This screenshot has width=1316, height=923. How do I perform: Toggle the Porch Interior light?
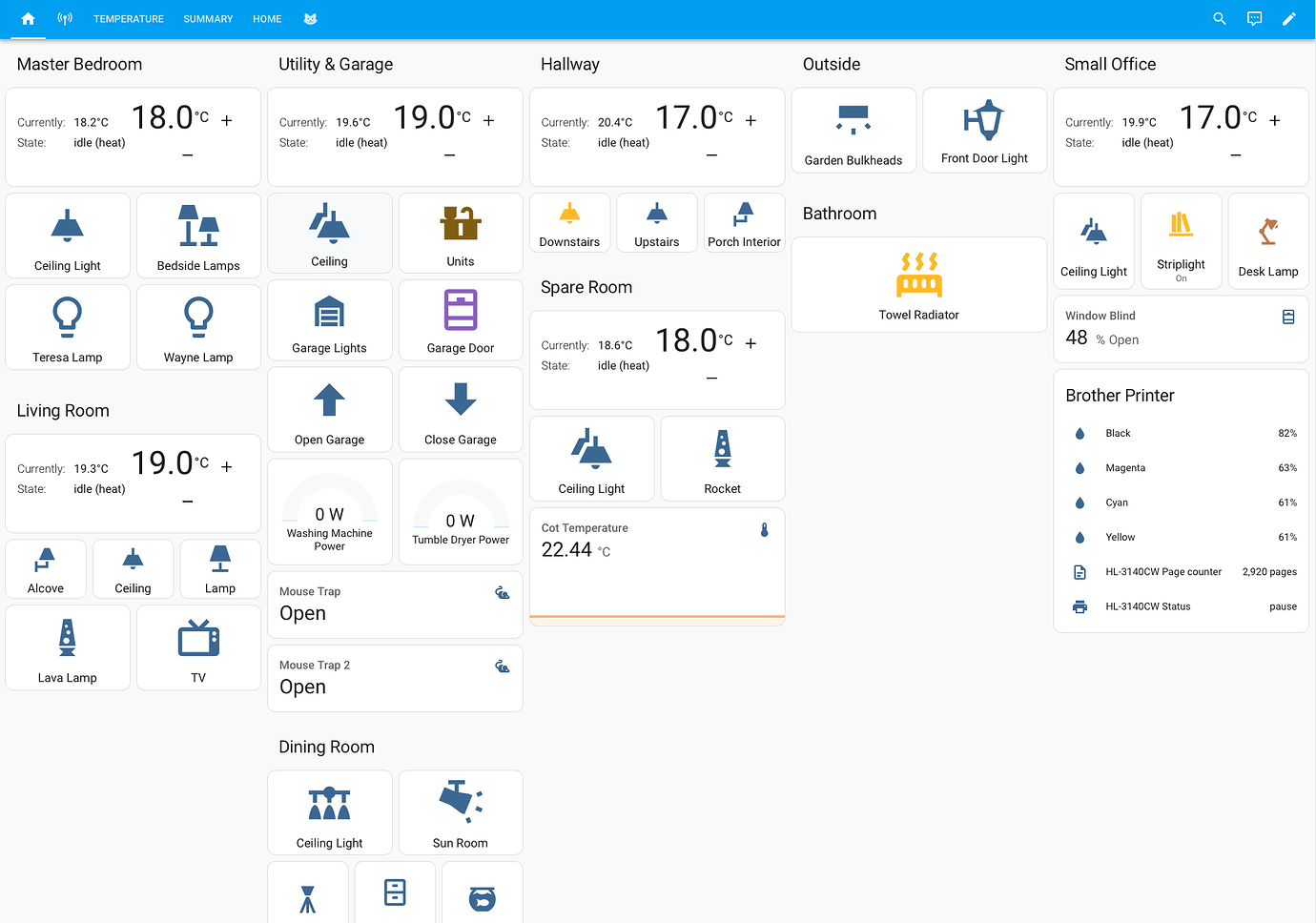pyautogui.click(x=744, y=223)
